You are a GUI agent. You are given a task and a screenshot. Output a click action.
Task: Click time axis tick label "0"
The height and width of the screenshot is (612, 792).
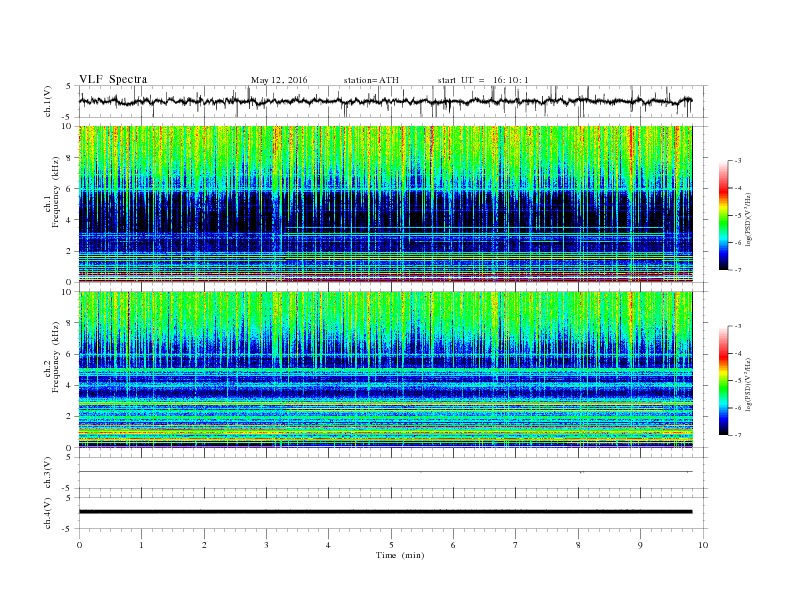tap(79, 545)
